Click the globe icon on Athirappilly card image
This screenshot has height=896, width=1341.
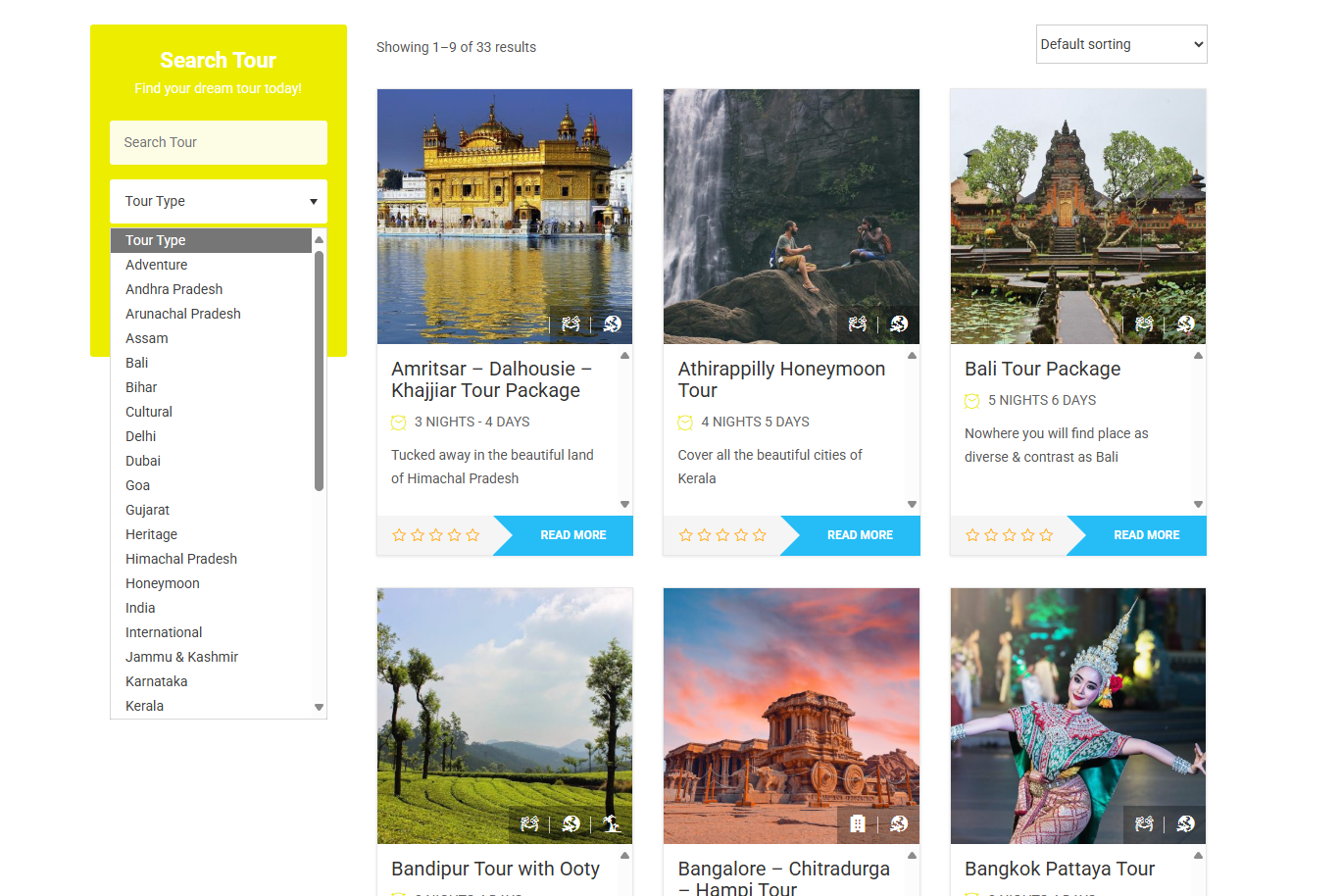[899, 324]
